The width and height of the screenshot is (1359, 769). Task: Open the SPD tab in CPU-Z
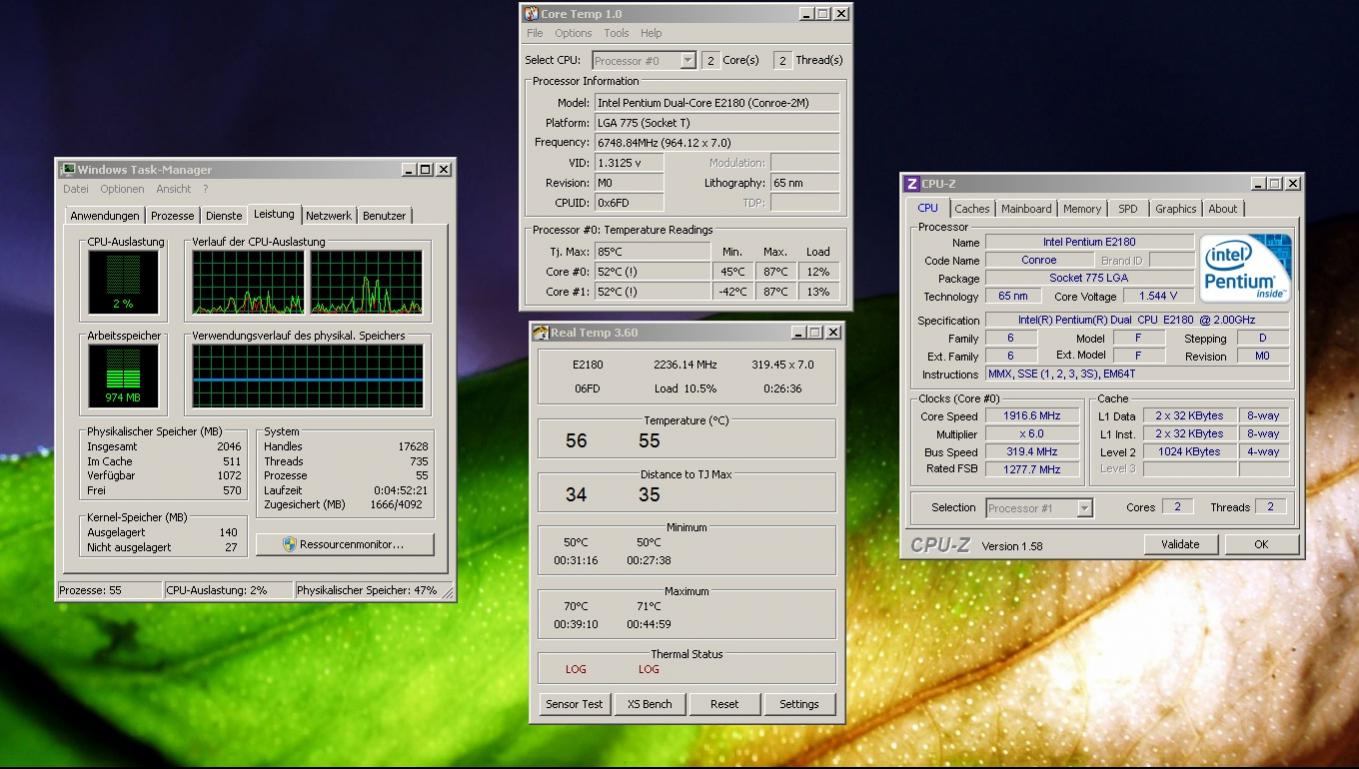pos(1127,209)
